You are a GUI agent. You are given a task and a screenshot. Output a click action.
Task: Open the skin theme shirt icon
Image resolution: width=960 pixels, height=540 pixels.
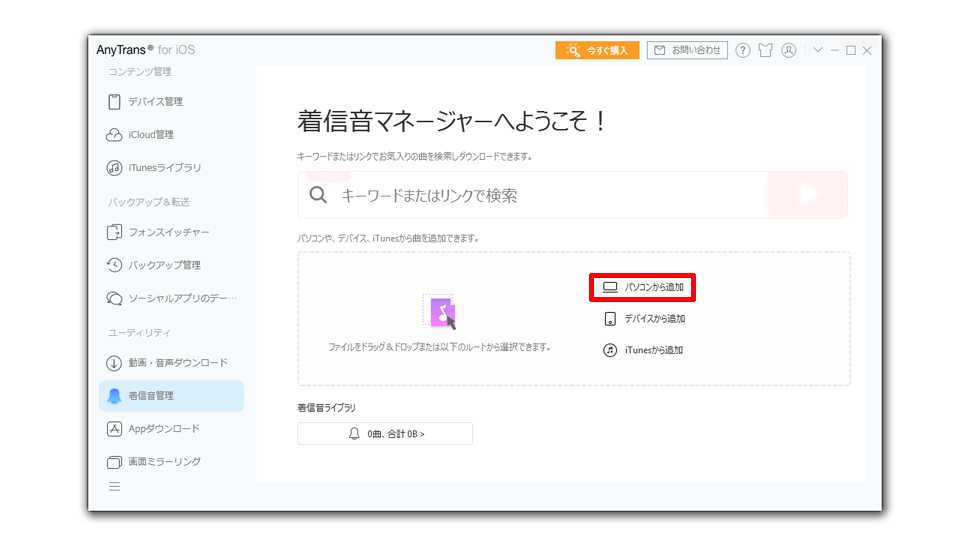765,50
